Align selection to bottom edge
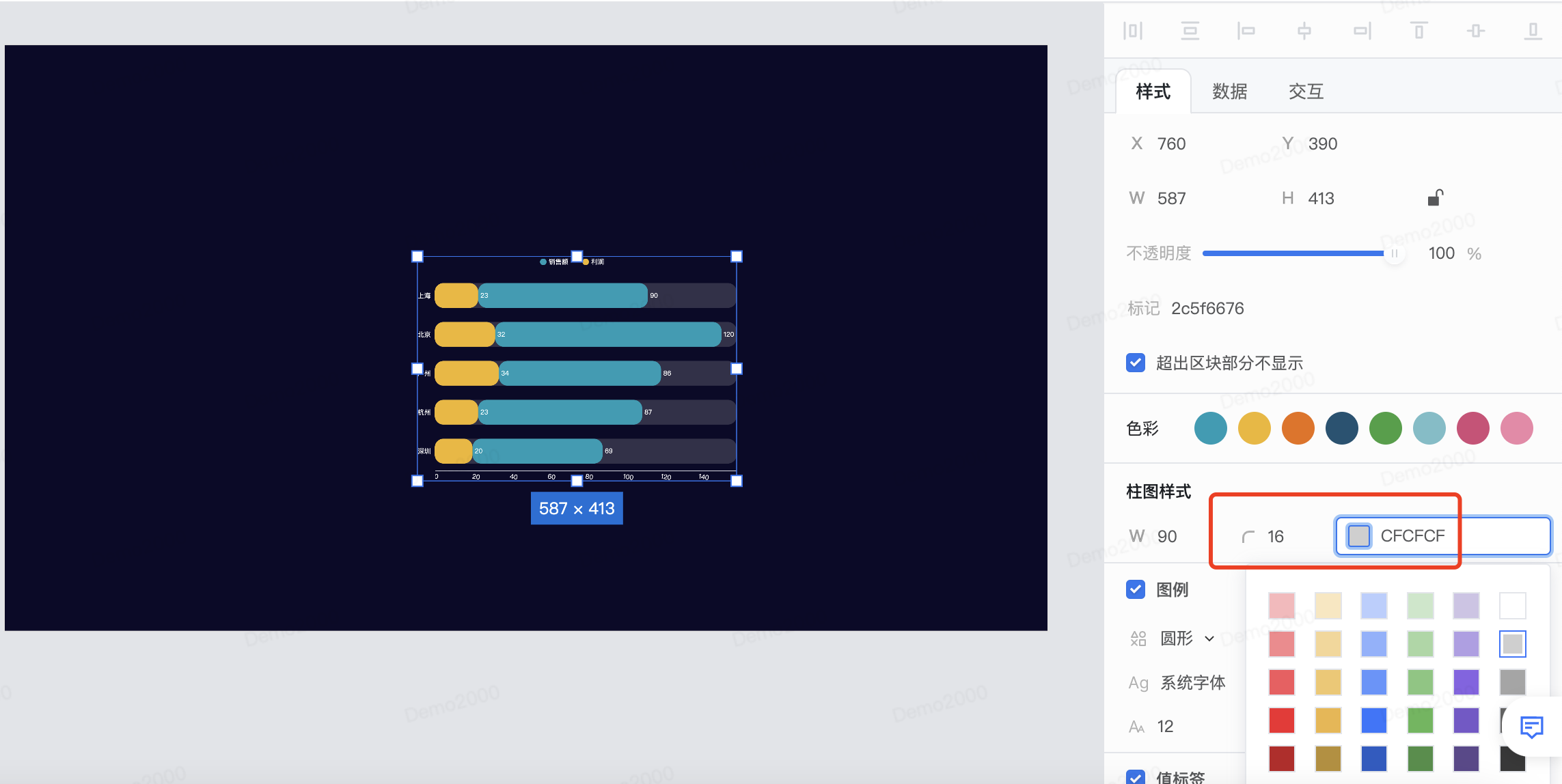Screen dimensions: 1562x784 (x=1533, y=31)
